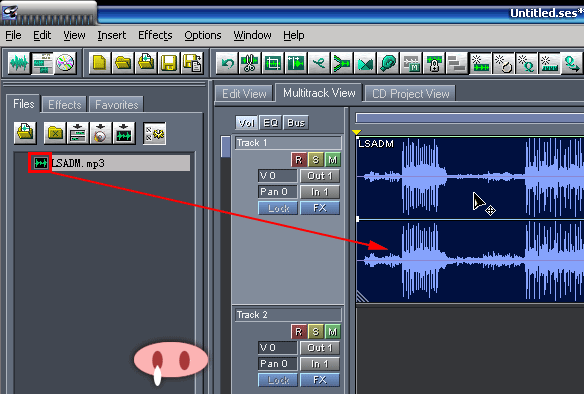Screen dimensions: 584x394
Task: Open Track 1 In 1 input selector
Action: (x=320, y=192)
